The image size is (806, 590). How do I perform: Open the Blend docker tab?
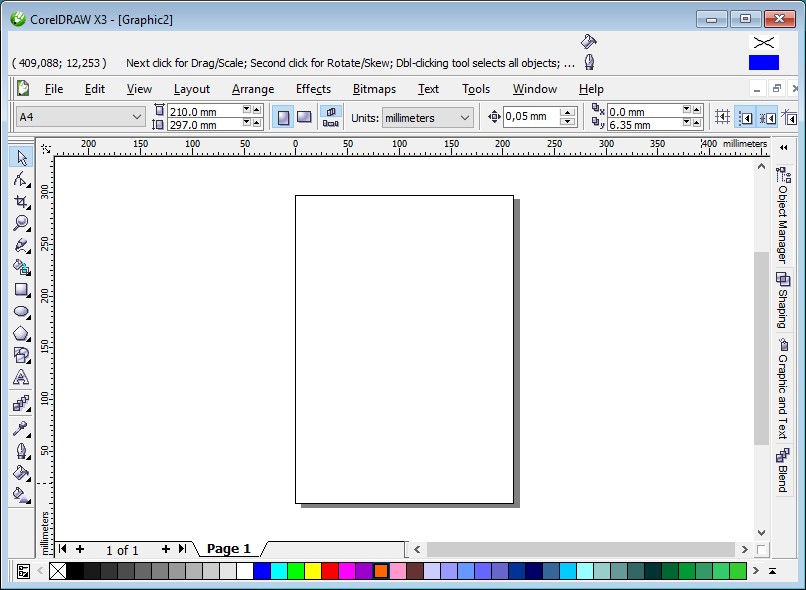[x=783, y=470]
